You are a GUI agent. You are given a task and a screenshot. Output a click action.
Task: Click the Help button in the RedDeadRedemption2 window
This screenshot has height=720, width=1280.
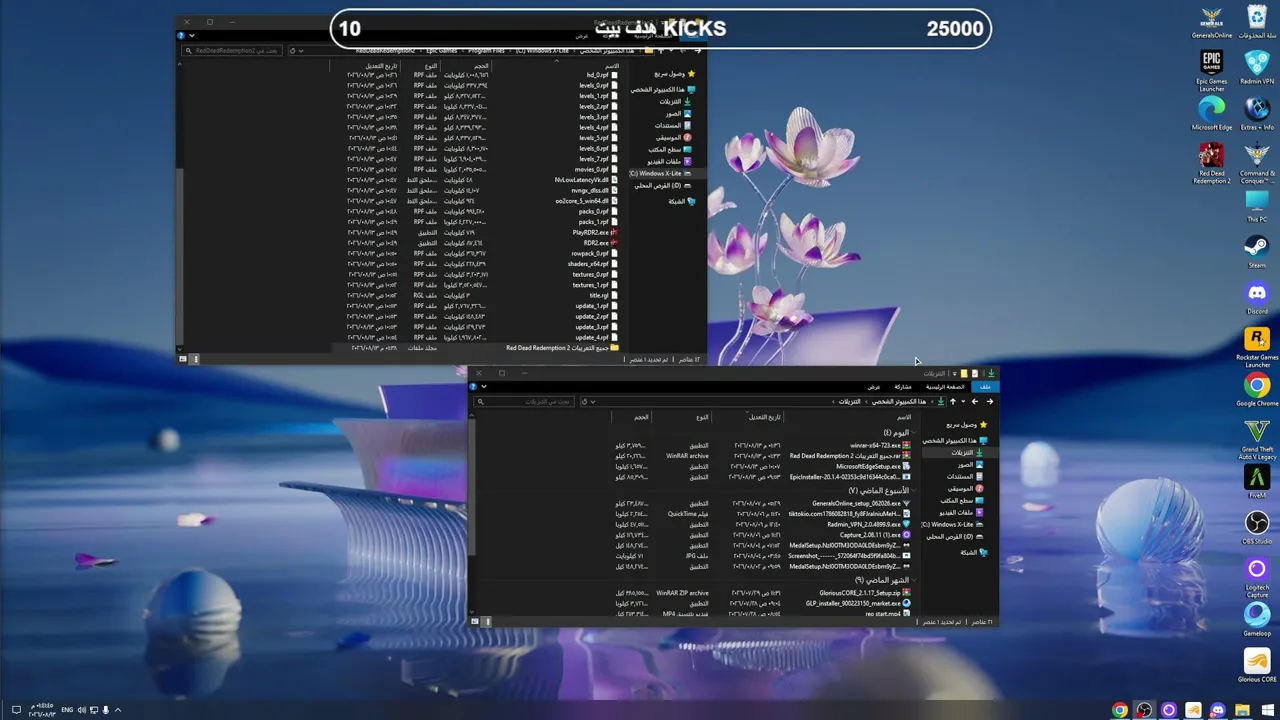(x=181, y=35)
